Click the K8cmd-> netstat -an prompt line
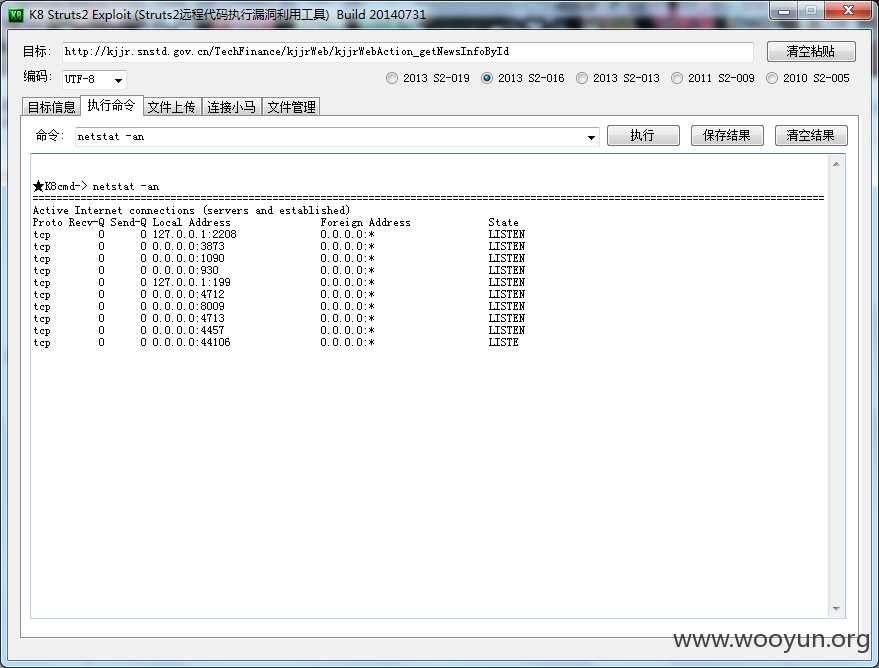Viewport: 879px width, 668px height. pyautogui.click(x=96, y=186)
